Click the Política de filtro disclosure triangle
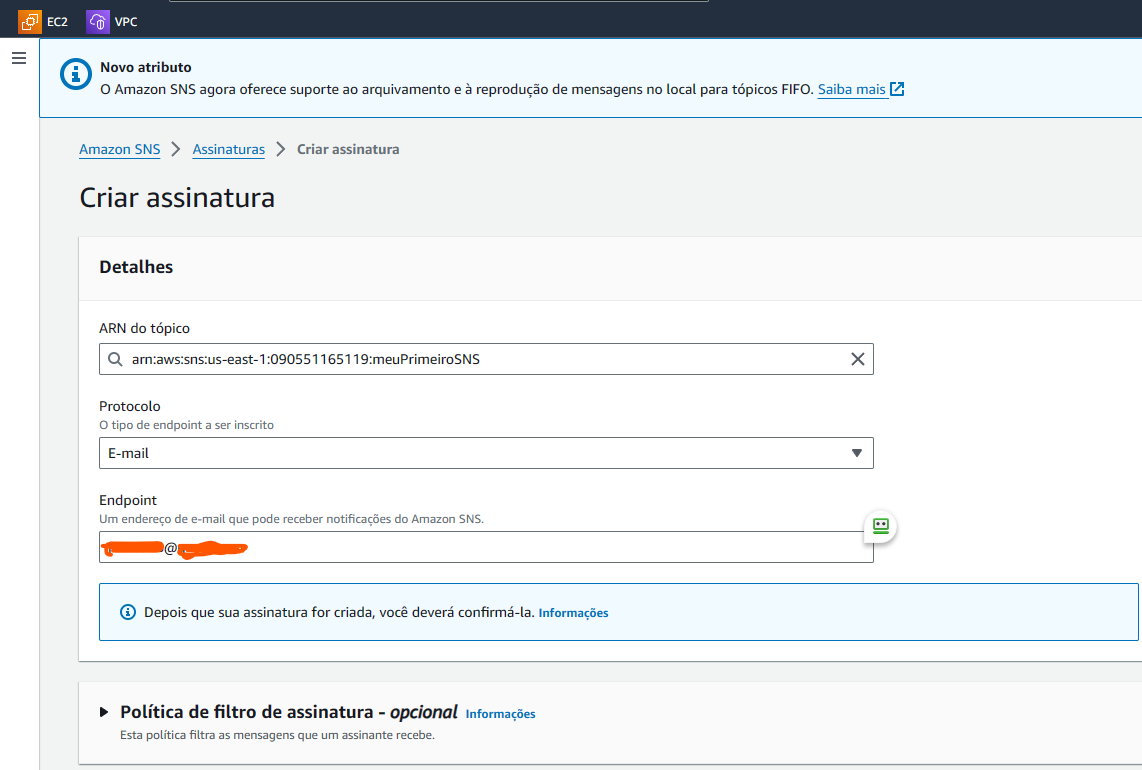Viewport: 1142px width, 770px height. [x=104, y=711]
